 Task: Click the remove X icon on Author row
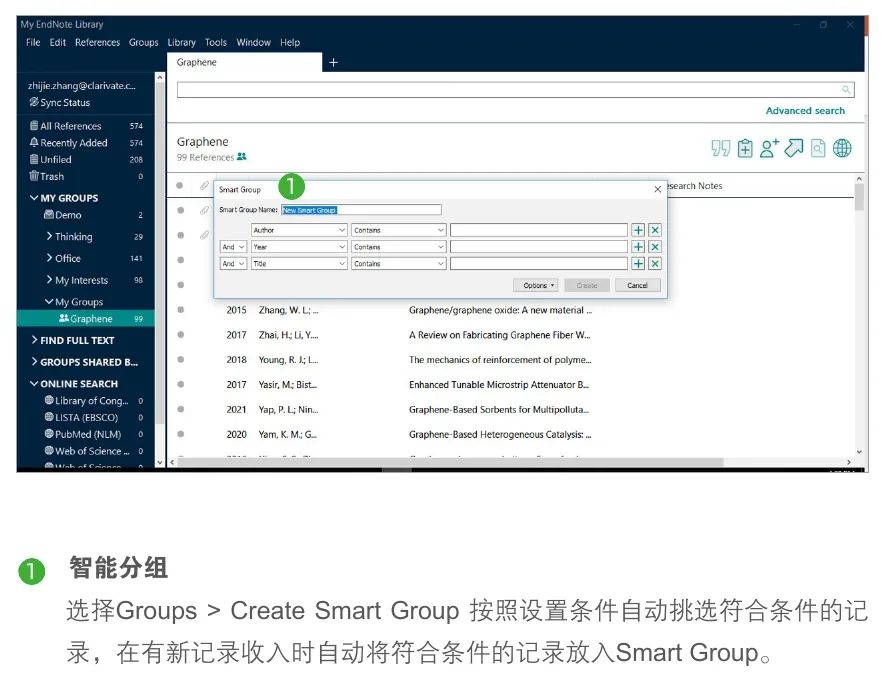click(x=655, y=230)
